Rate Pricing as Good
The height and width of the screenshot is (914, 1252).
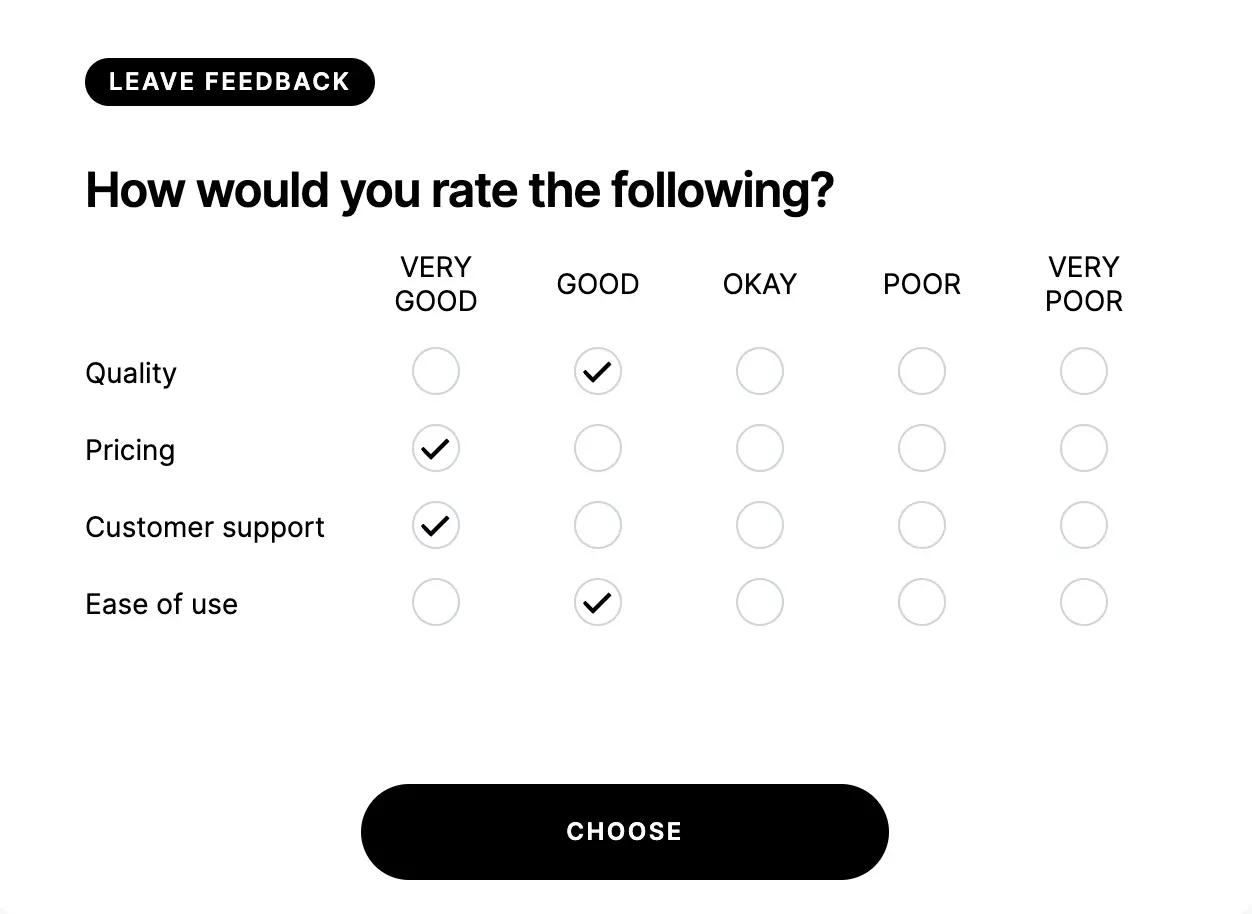(598, 448)
